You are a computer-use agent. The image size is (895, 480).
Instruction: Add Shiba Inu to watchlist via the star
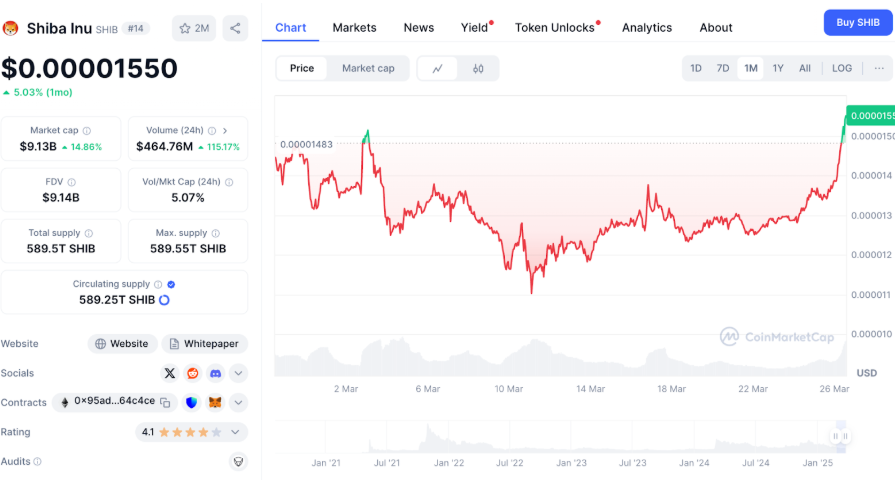(x=194, y=28)
